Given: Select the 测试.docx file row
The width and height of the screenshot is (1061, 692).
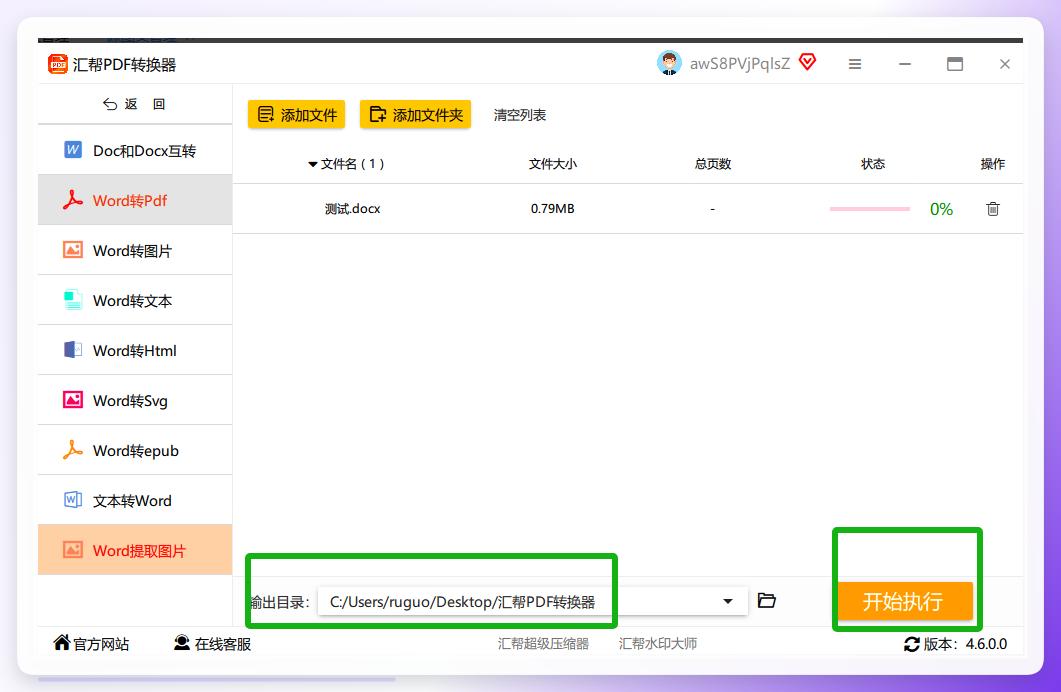Looking at the screenshot, I should (x=628, y=208).
